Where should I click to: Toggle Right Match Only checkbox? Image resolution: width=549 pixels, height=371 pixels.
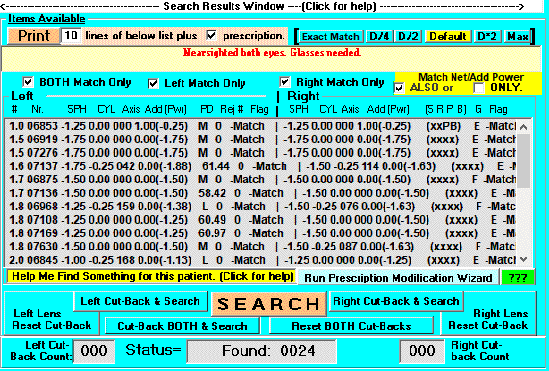pyautogui.click(x=285, y=82)
